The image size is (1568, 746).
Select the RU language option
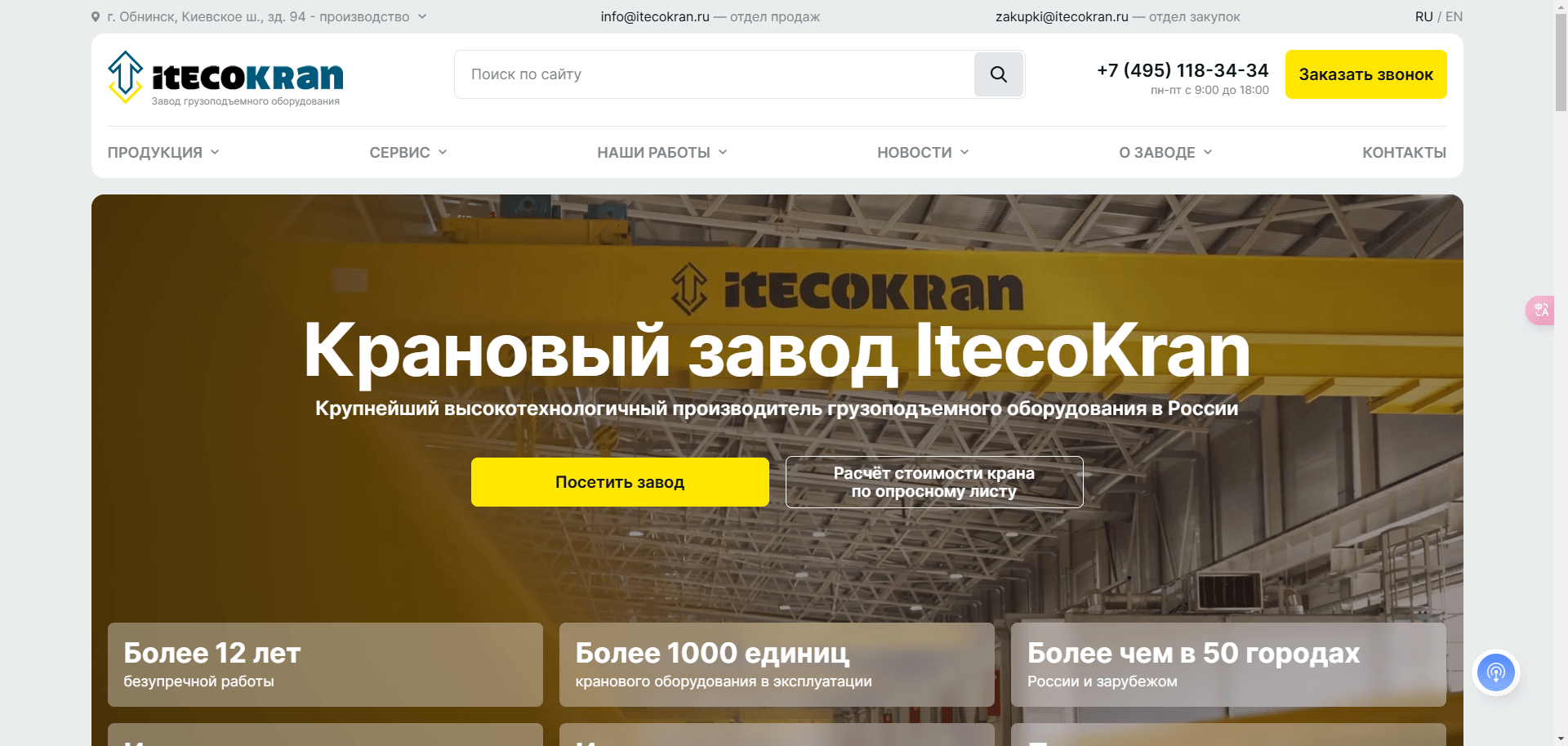point(1423,16)
